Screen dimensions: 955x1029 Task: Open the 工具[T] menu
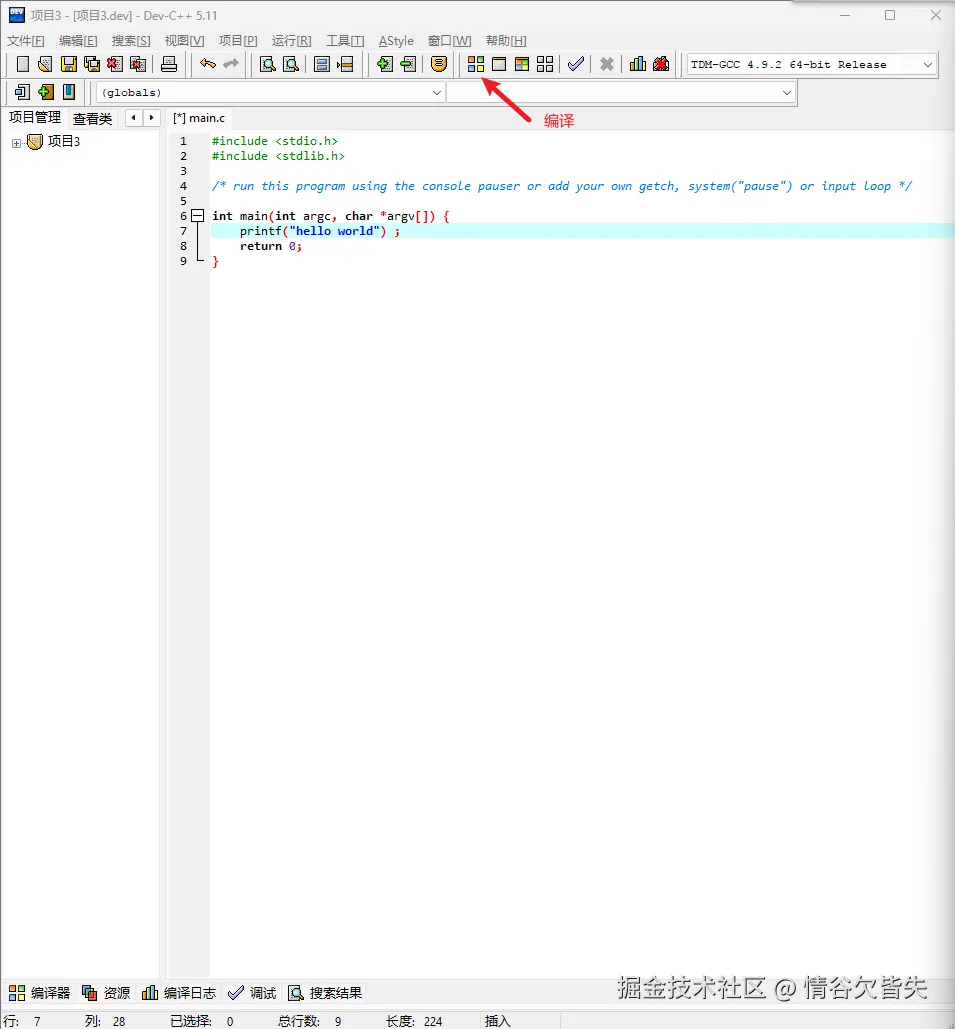coord(345,41)
